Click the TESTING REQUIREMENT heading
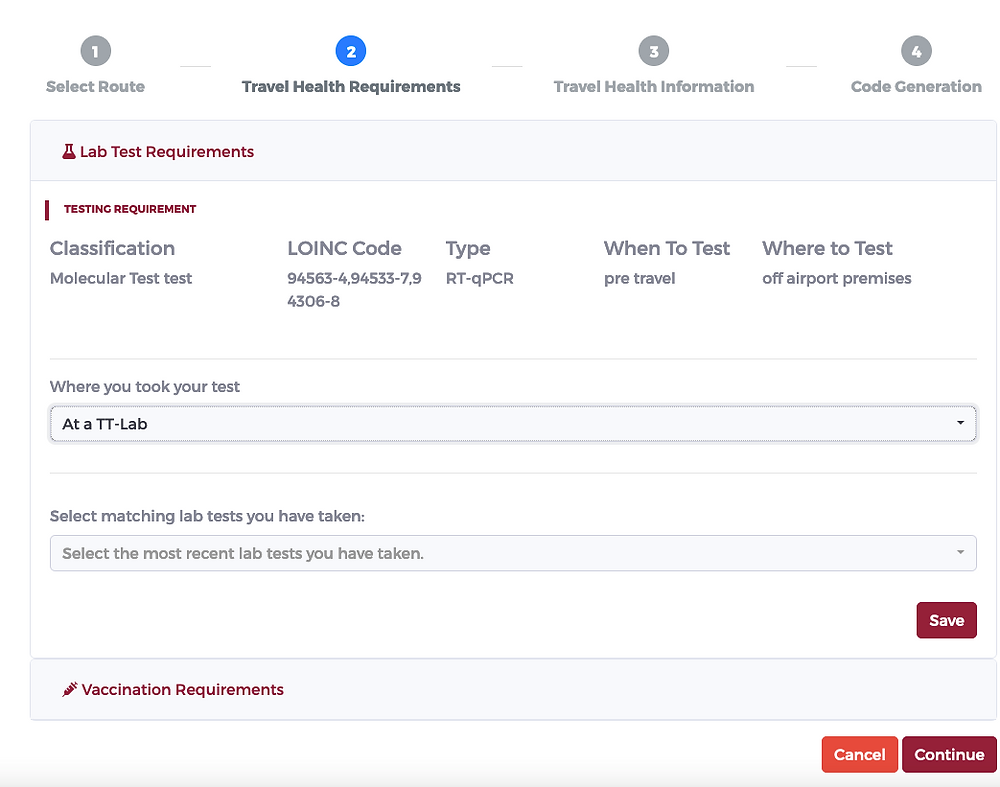Screen dimensions: 1000x787 pos(130,209)
